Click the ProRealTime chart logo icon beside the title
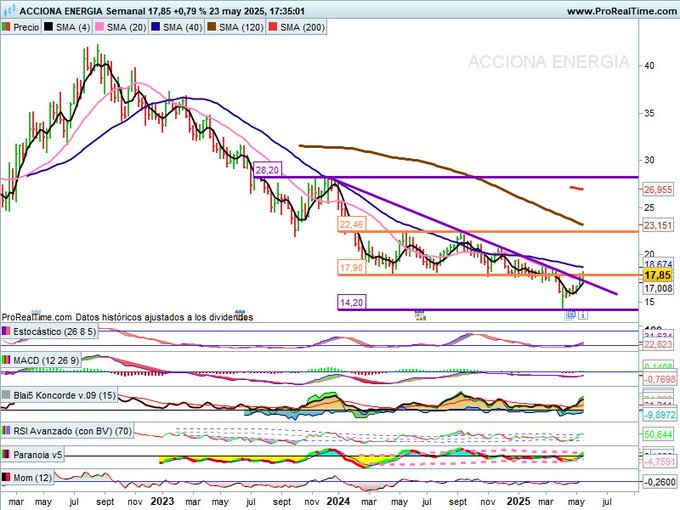Screen dimensions: 680x510 9,10
